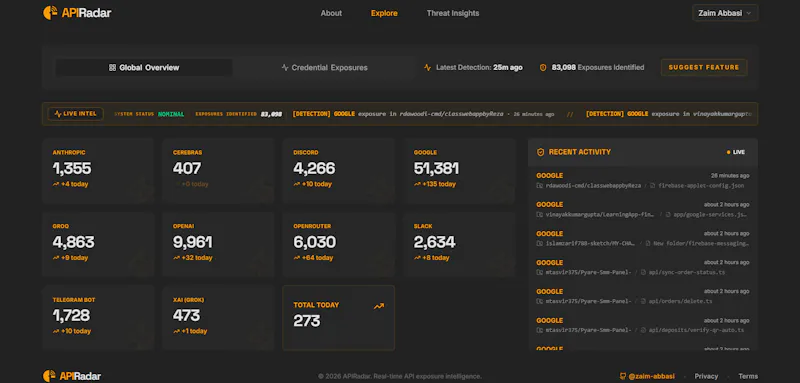800x383 pixels.
Task: Go to Threat Insights
Action: [x=453, y=13]
